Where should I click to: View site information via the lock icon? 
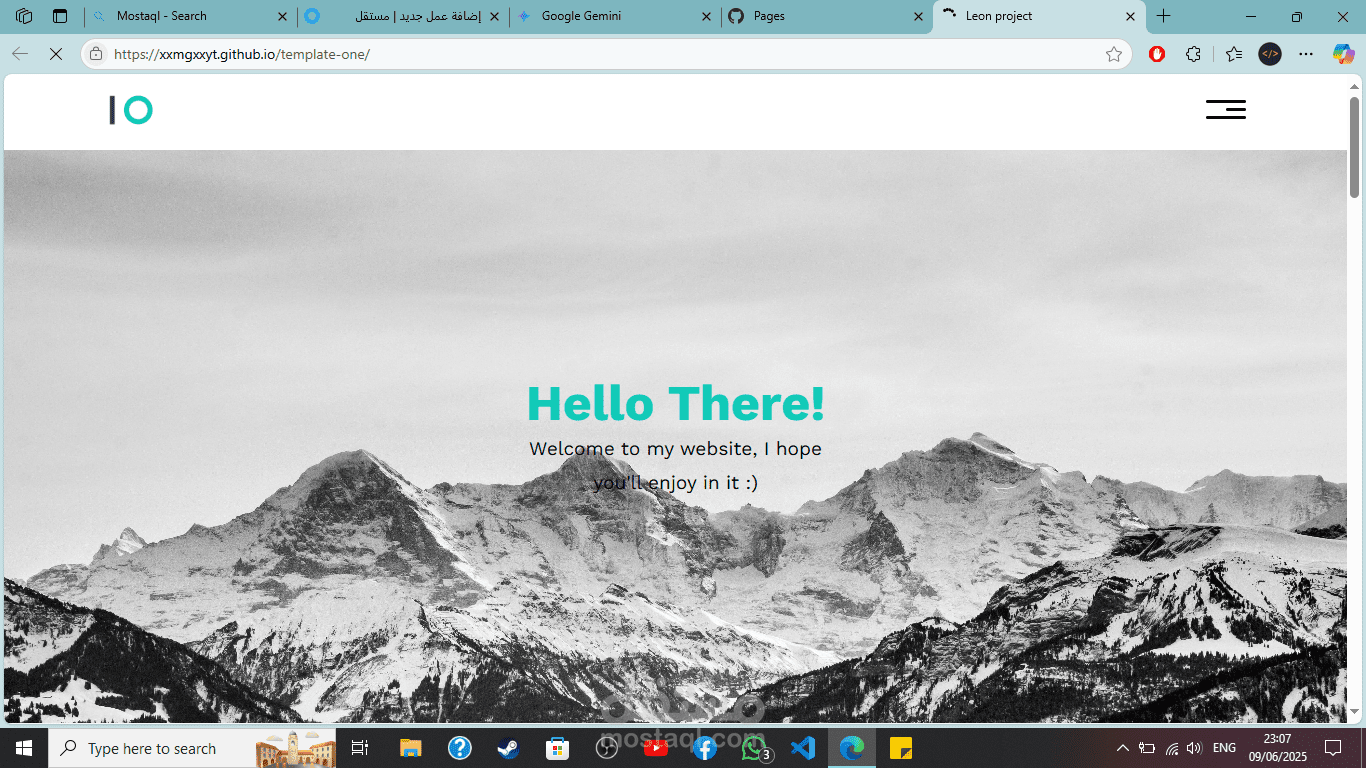[94, 54]
